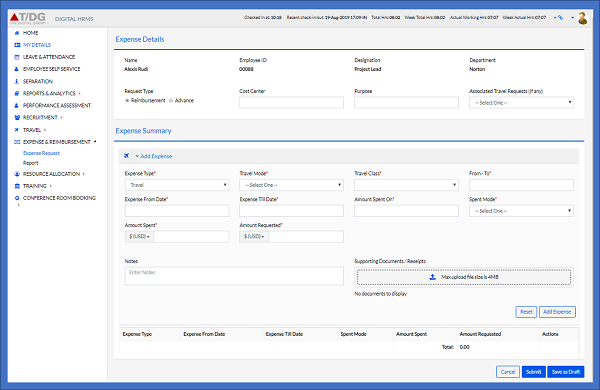Click the Submit button
Screen dimensions: 600x390
click(x=533, y=372)
